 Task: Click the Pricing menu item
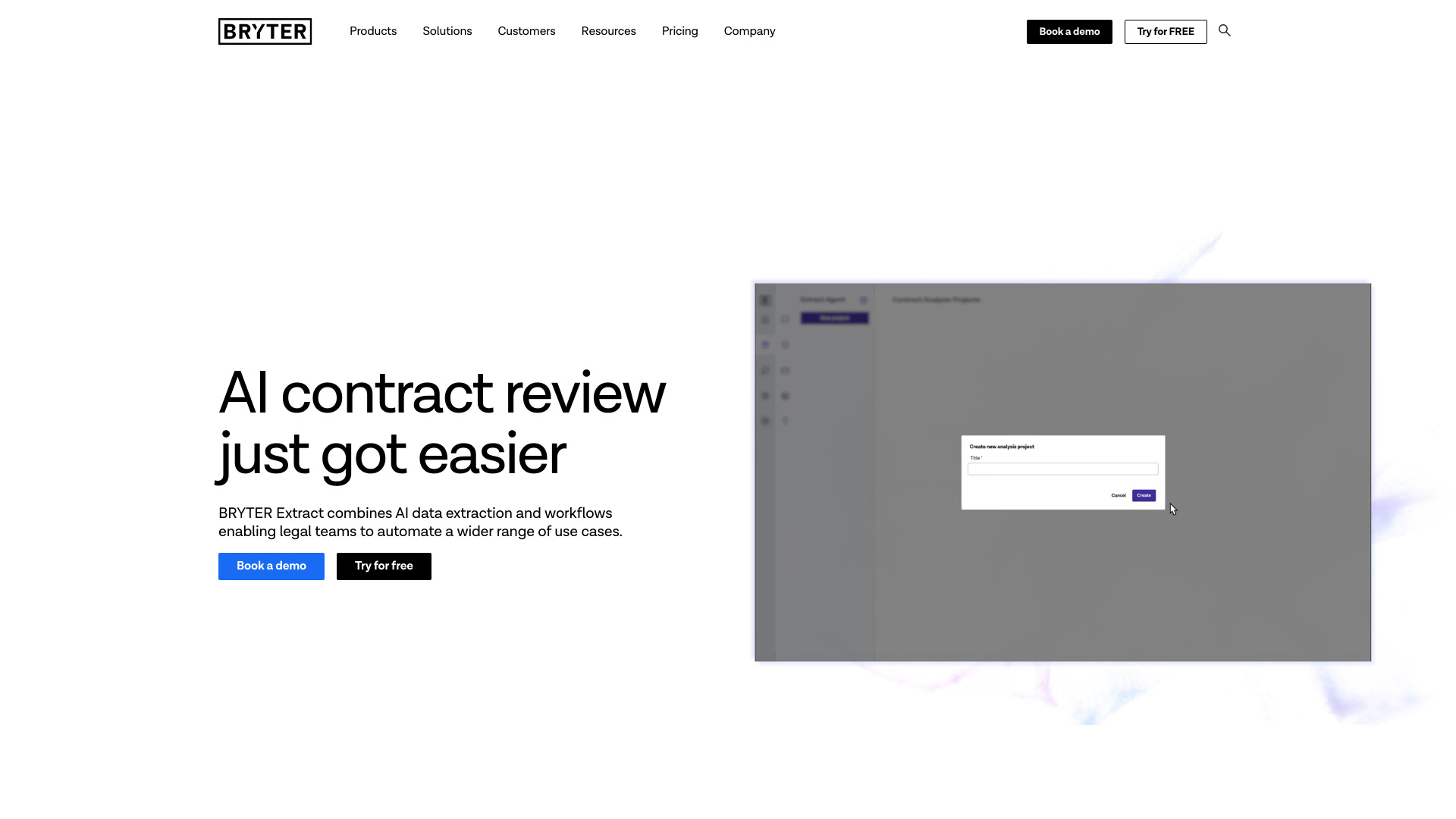679,31
